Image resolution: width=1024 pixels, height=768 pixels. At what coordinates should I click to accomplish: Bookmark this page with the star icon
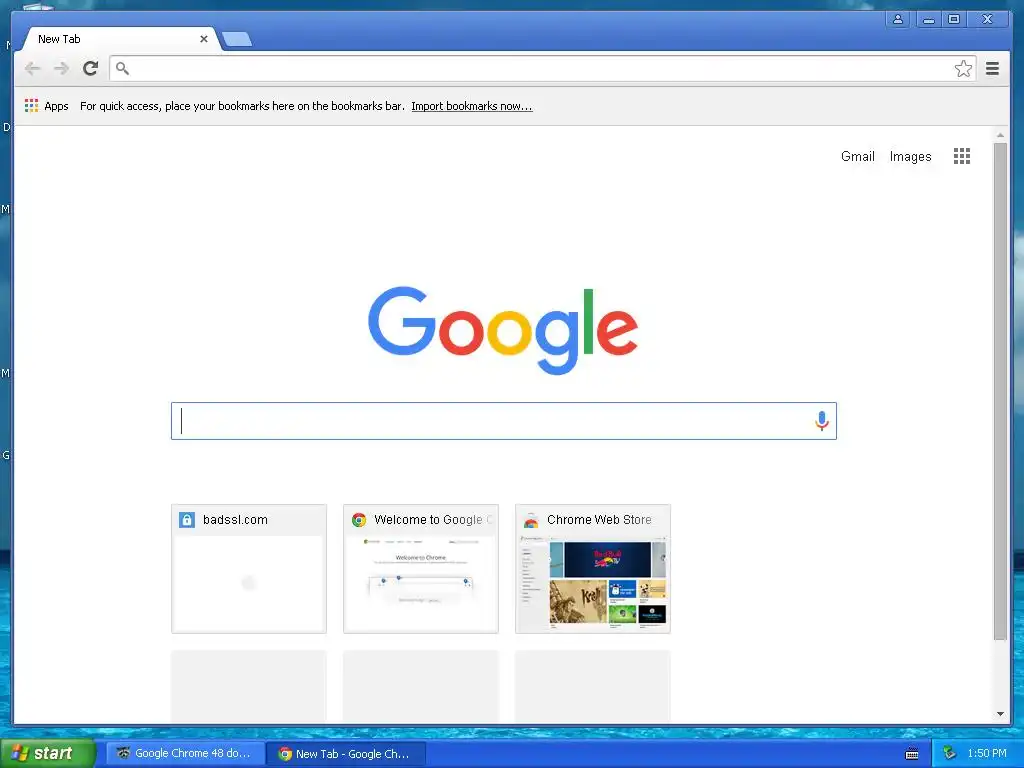tap(963, 69)
